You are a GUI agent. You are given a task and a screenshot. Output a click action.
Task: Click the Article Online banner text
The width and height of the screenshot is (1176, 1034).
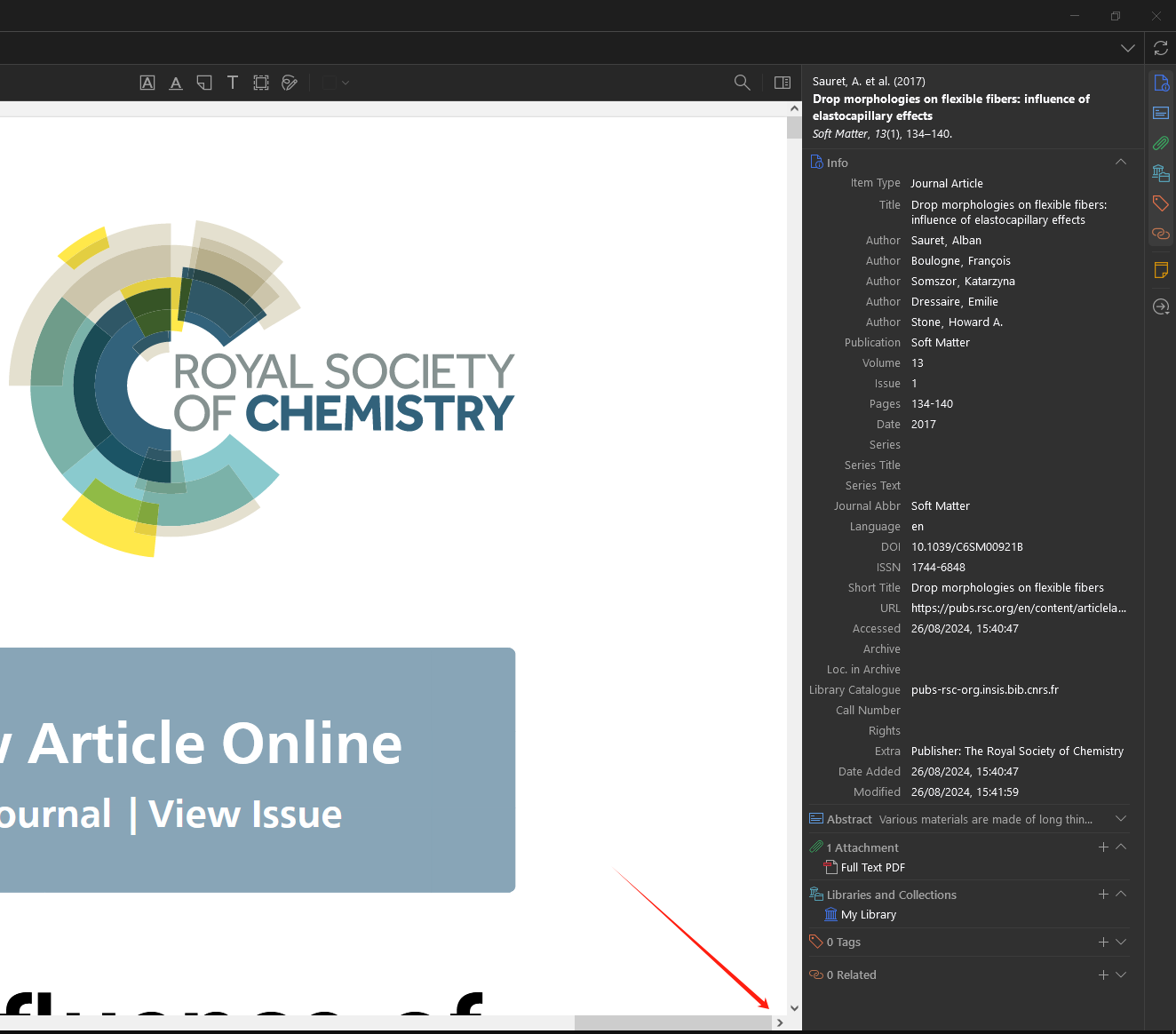[x=215, y=744]
